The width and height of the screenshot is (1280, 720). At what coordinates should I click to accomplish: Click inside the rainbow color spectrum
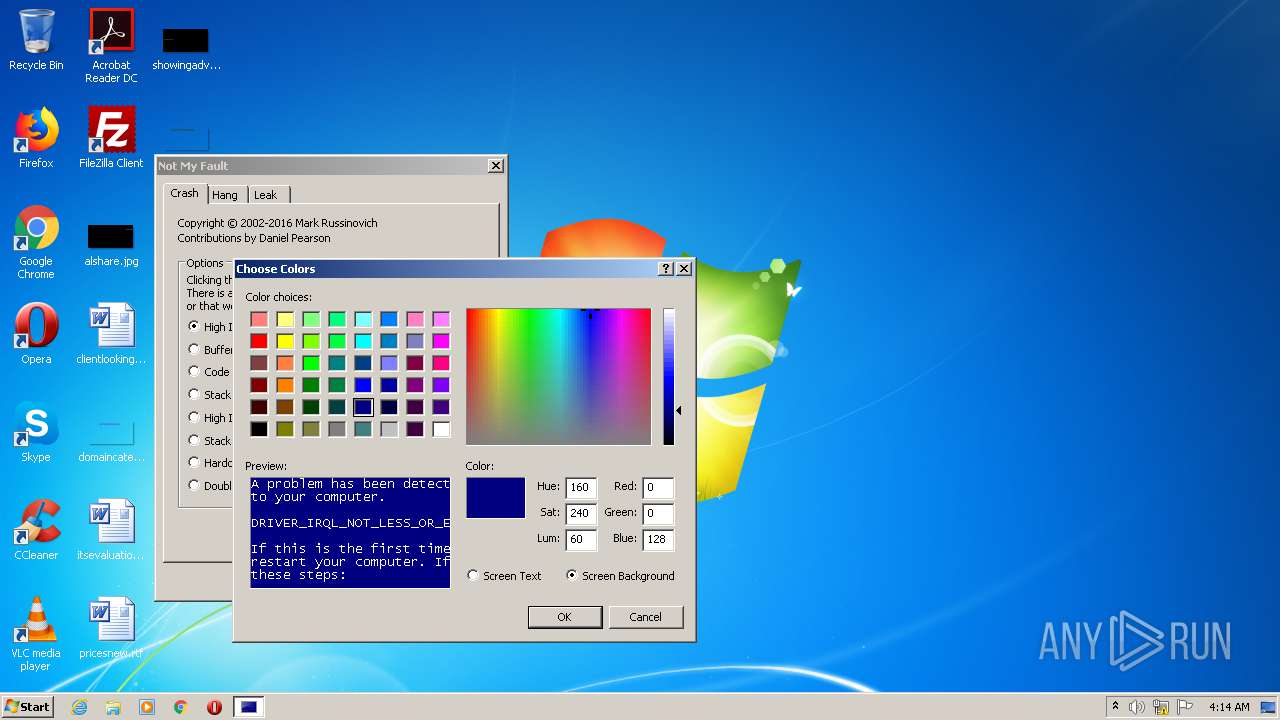pos(558,377)
